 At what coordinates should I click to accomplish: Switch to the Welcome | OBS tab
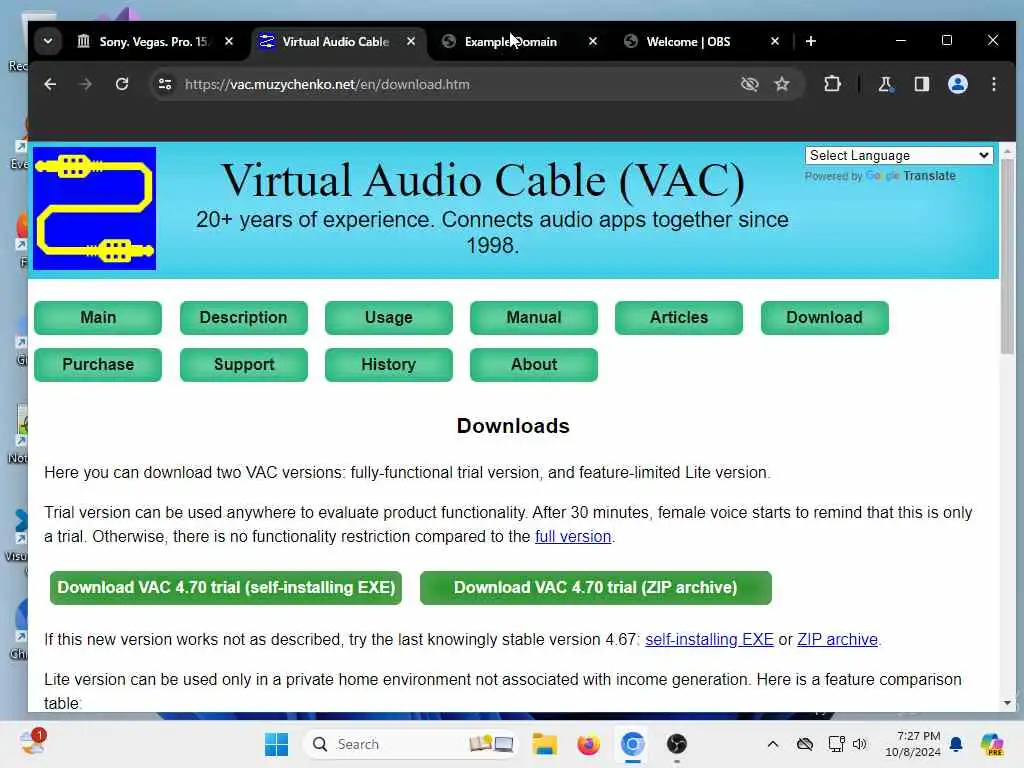click(688, 42)
